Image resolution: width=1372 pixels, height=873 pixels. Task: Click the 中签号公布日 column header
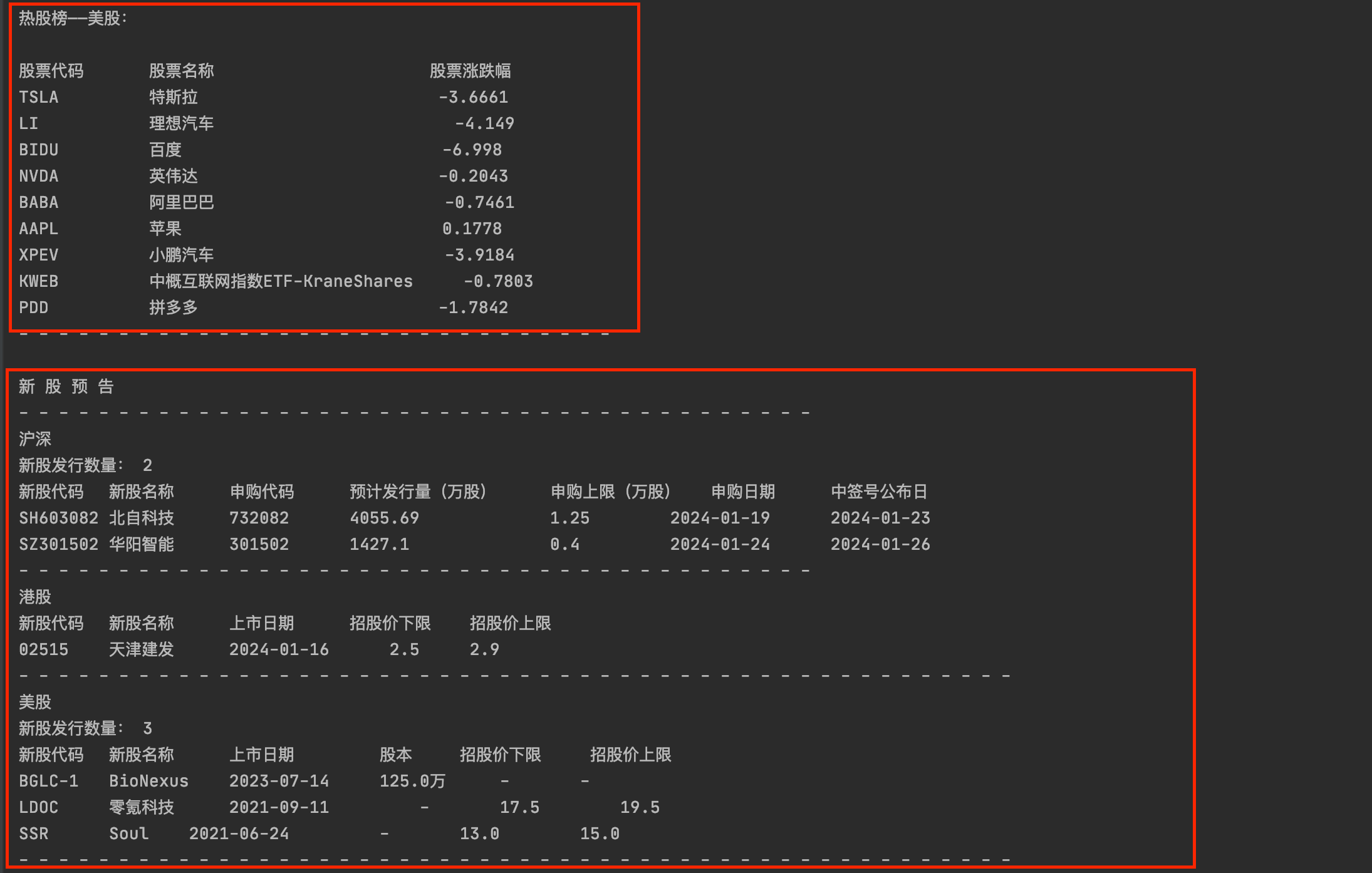click(878, 492)
